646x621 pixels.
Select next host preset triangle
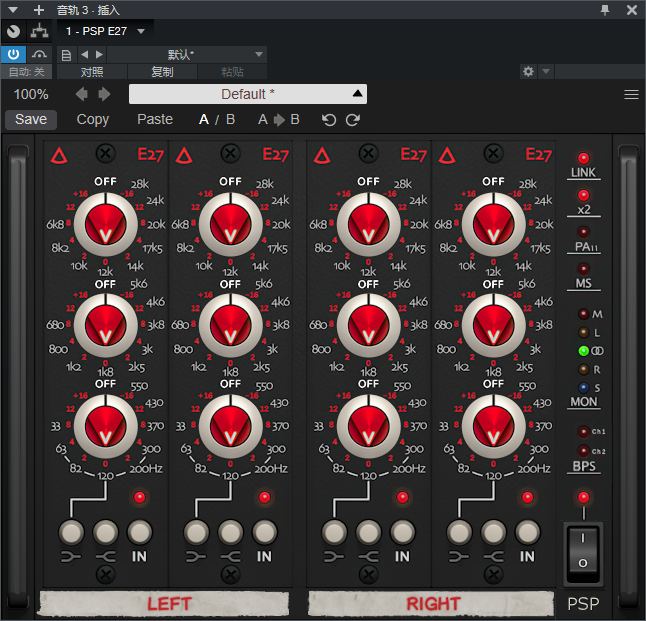[99, 54]
